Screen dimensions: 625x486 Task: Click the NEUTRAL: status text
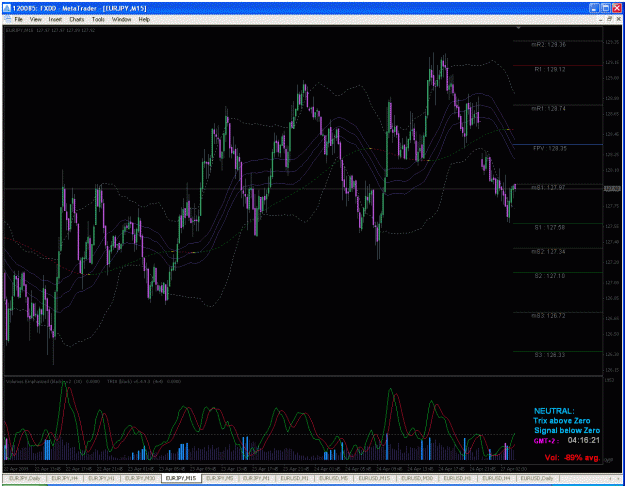[x=554, y=411]
